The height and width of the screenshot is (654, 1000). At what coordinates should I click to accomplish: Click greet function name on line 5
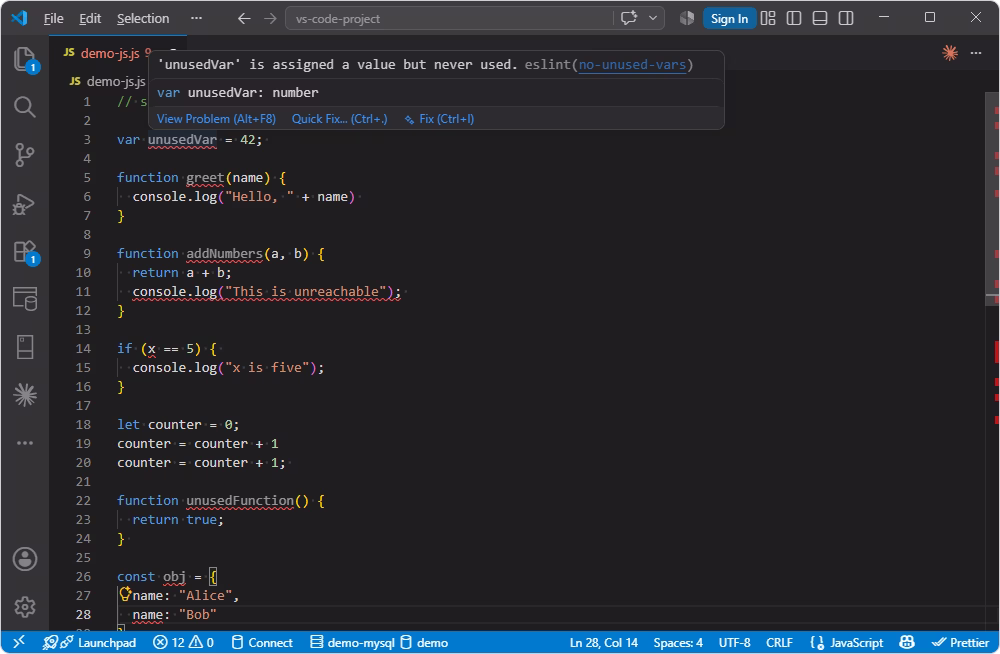pos(205,177)
